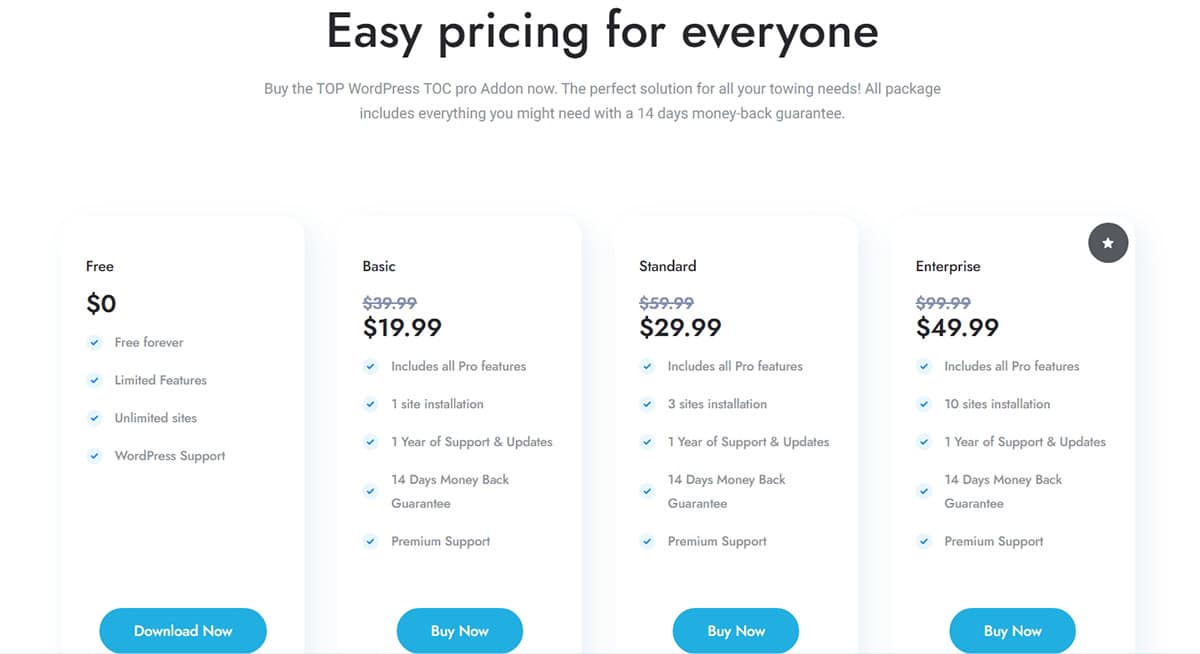
Task: Click the star badge on Enterprise plan
Action: pyautogui.click(x=1107, y=243)
